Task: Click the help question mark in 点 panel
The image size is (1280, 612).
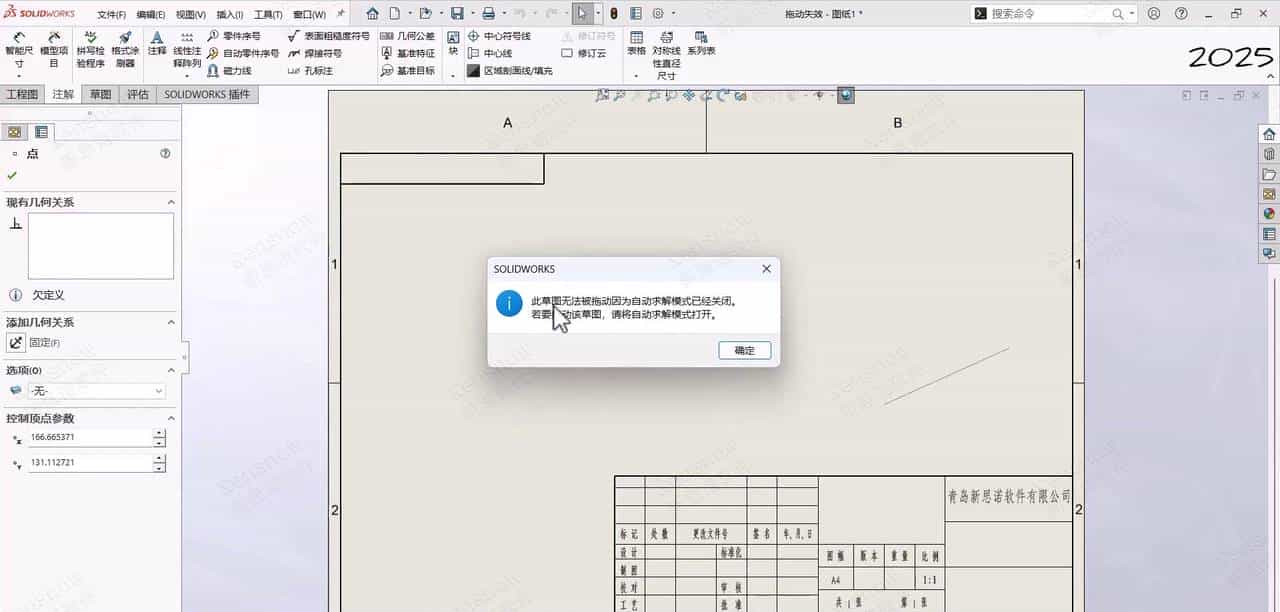Action: 165,153
